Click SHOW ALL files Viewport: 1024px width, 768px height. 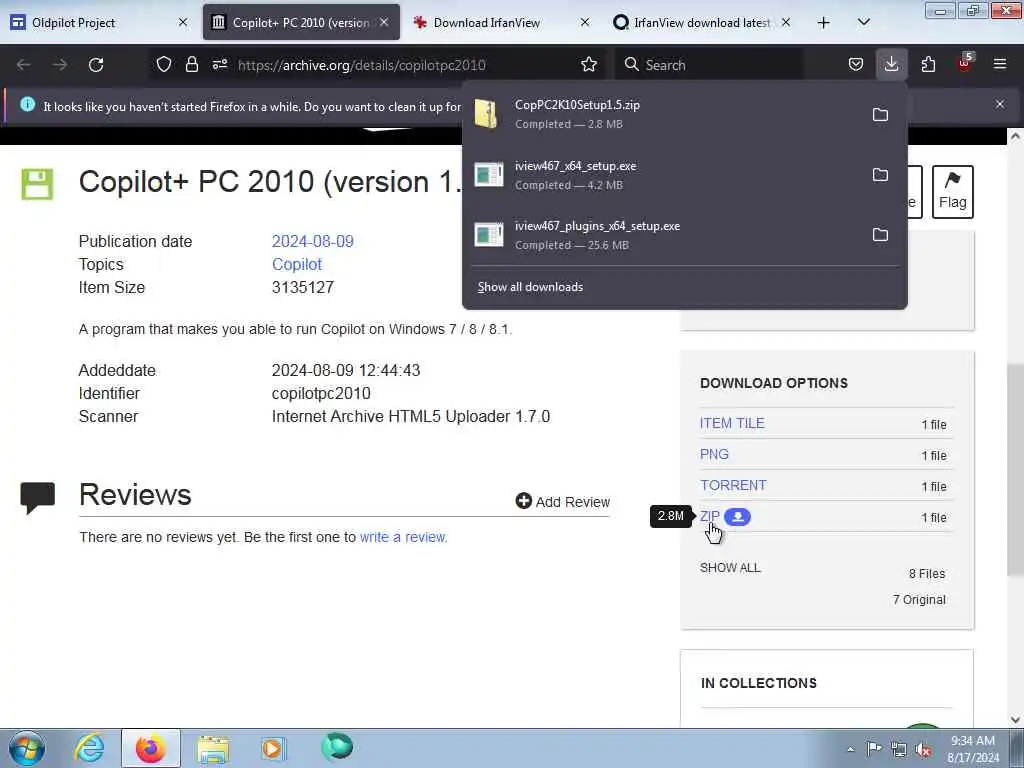(x=730, y=568)
